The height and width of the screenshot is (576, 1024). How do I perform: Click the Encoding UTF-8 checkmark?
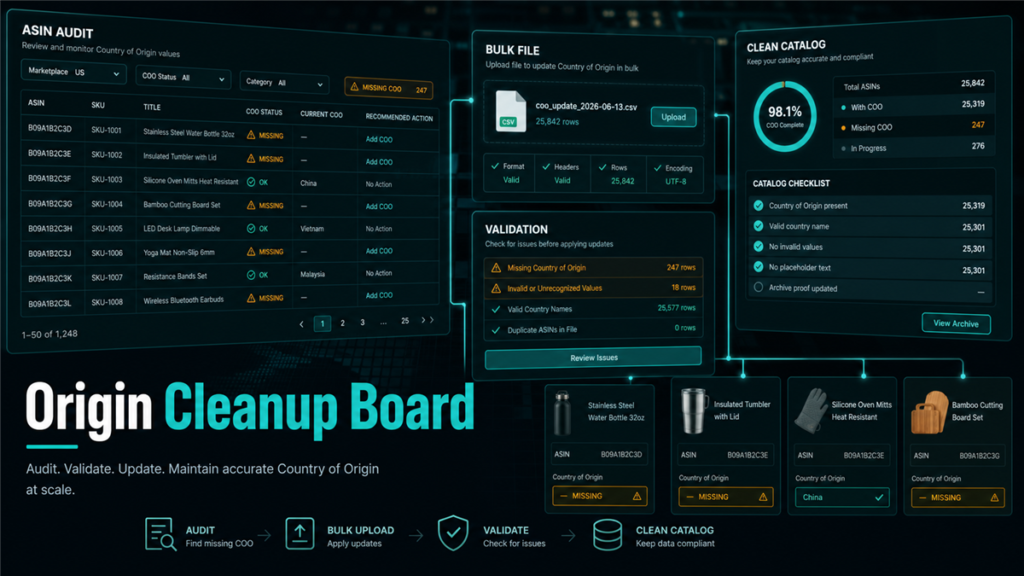click(657, 168)
